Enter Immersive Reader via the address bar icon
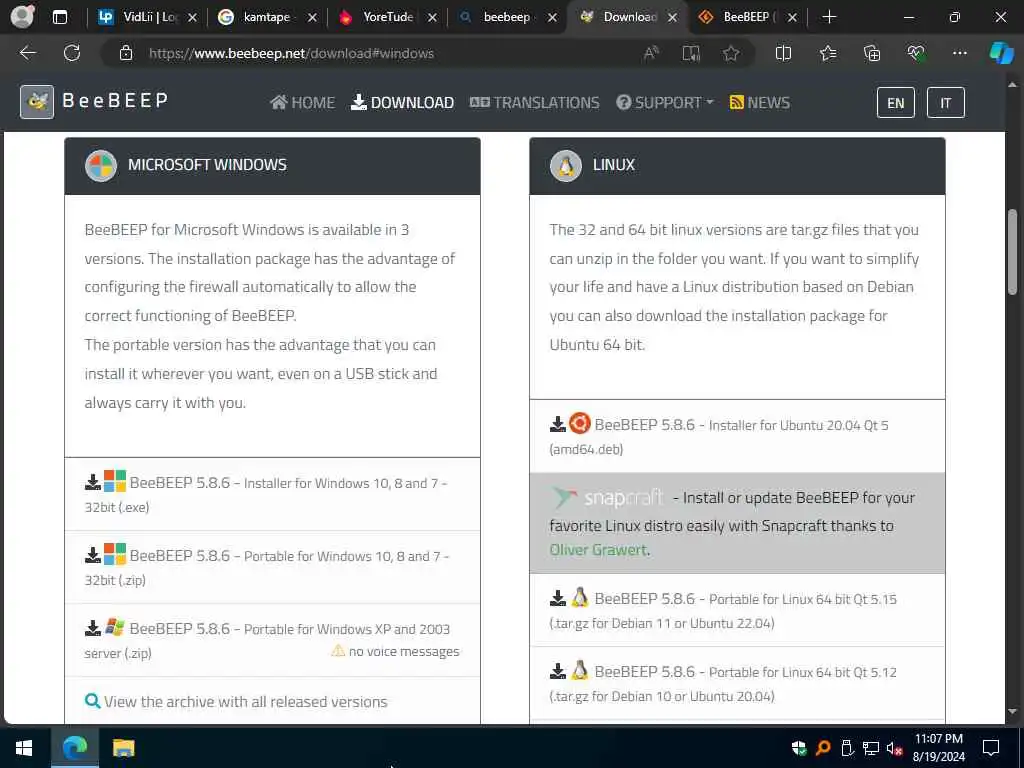 tap(691, 53)
